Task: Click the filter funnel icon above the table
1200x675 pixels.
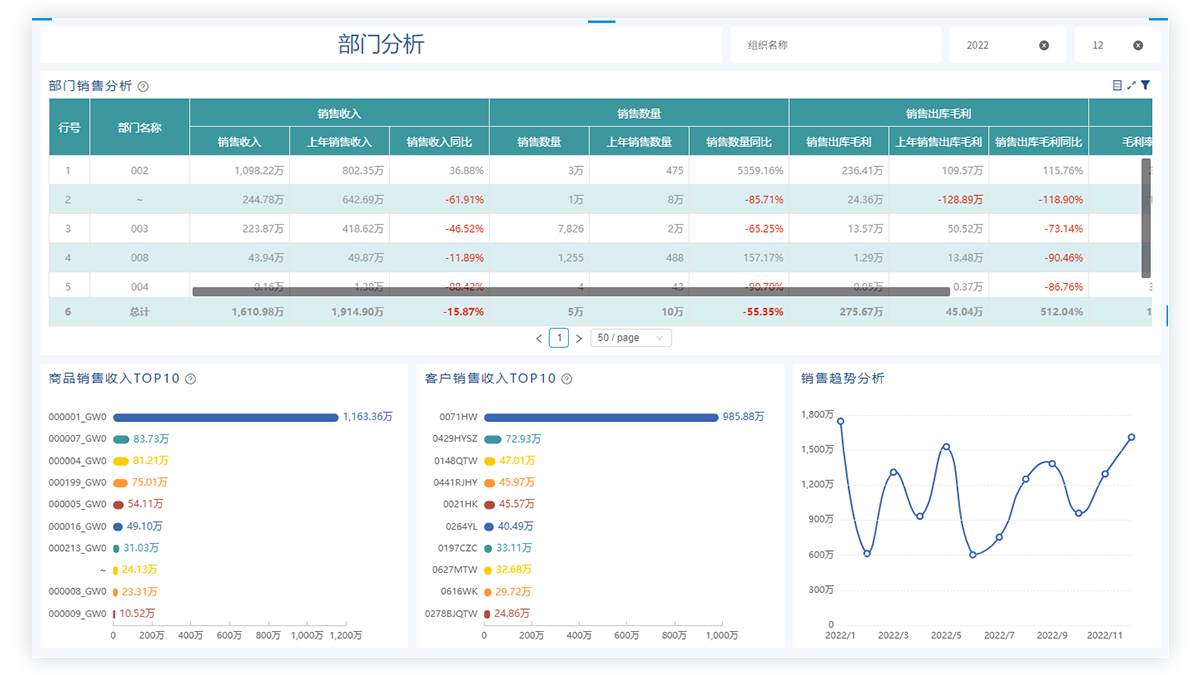Action: 1145,86
